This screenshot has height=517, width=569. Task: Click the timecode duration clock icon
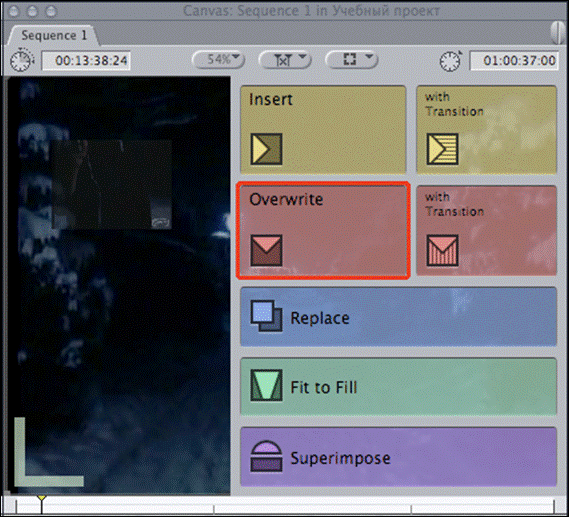tap(22, 60)
